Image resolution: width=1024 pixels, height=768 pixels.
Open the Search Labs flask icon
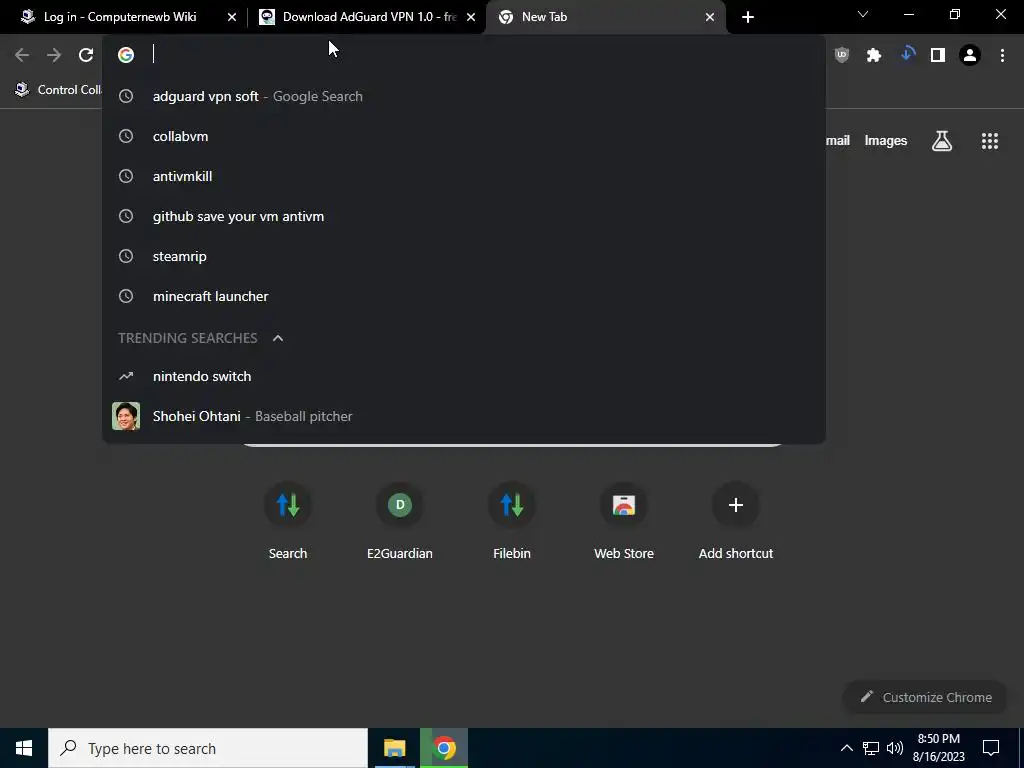click(942, 140)
